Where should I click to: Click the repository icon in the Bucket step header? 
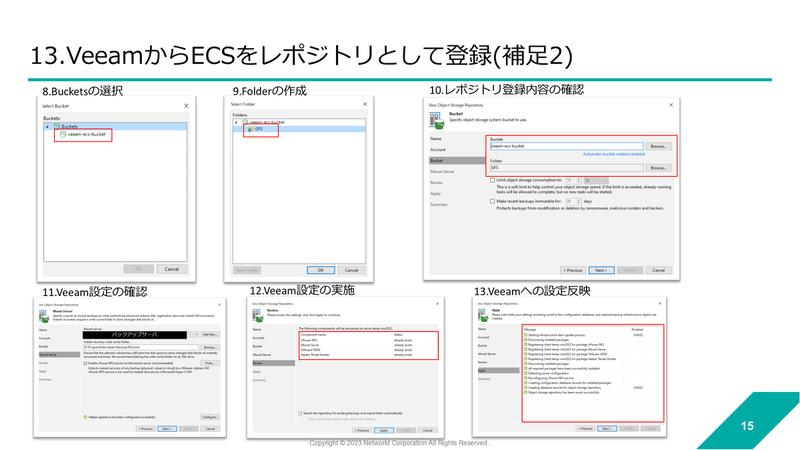click(x=437, y=120)
